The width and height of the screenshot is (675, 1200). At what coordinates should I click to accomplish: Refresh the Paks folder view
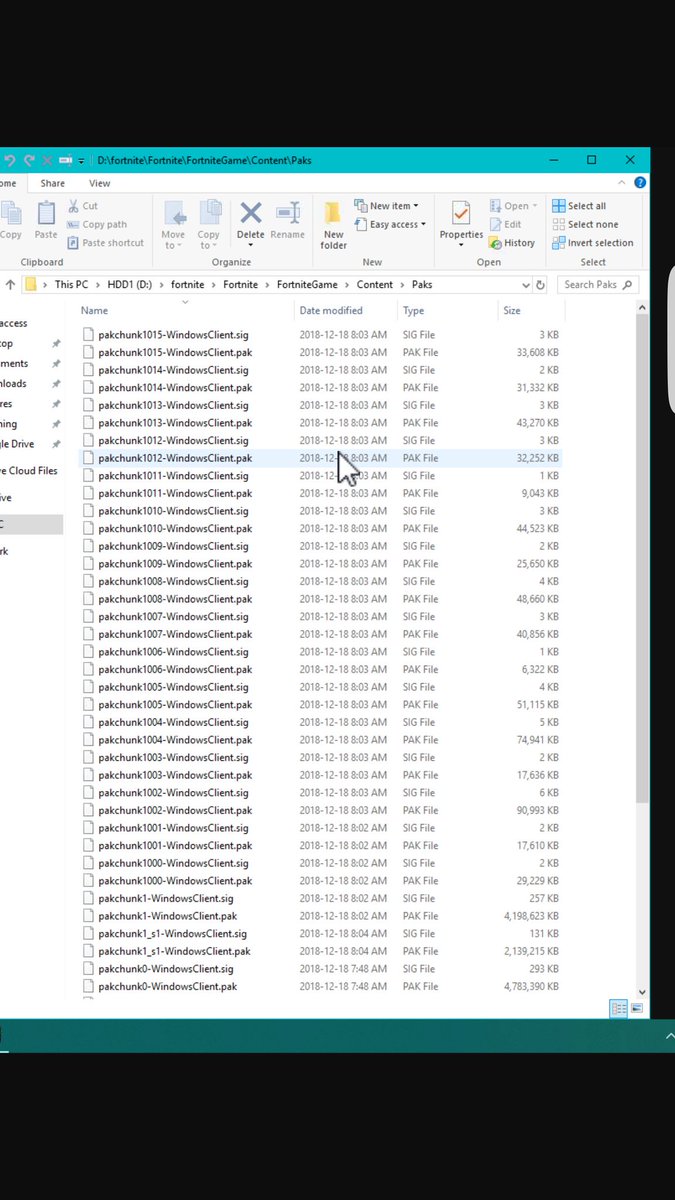click(x=540, y=284)
